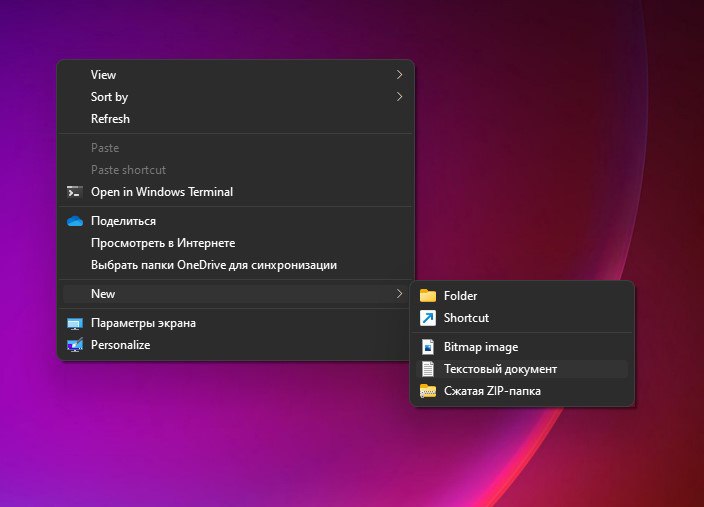Click the display settings monitor icon

tap(75, 323)
